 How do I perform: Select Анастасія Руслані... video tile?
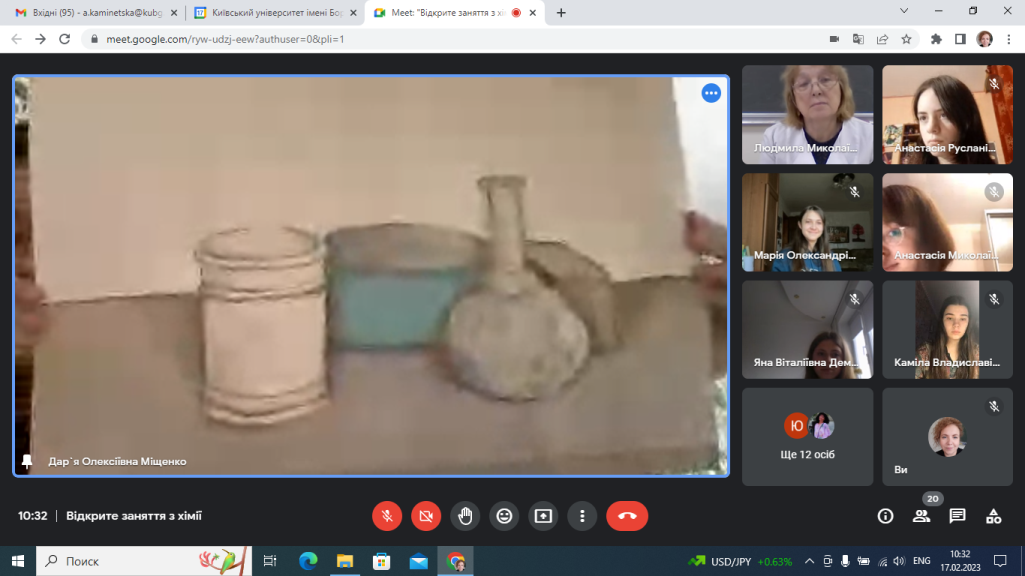click(947, 114)
